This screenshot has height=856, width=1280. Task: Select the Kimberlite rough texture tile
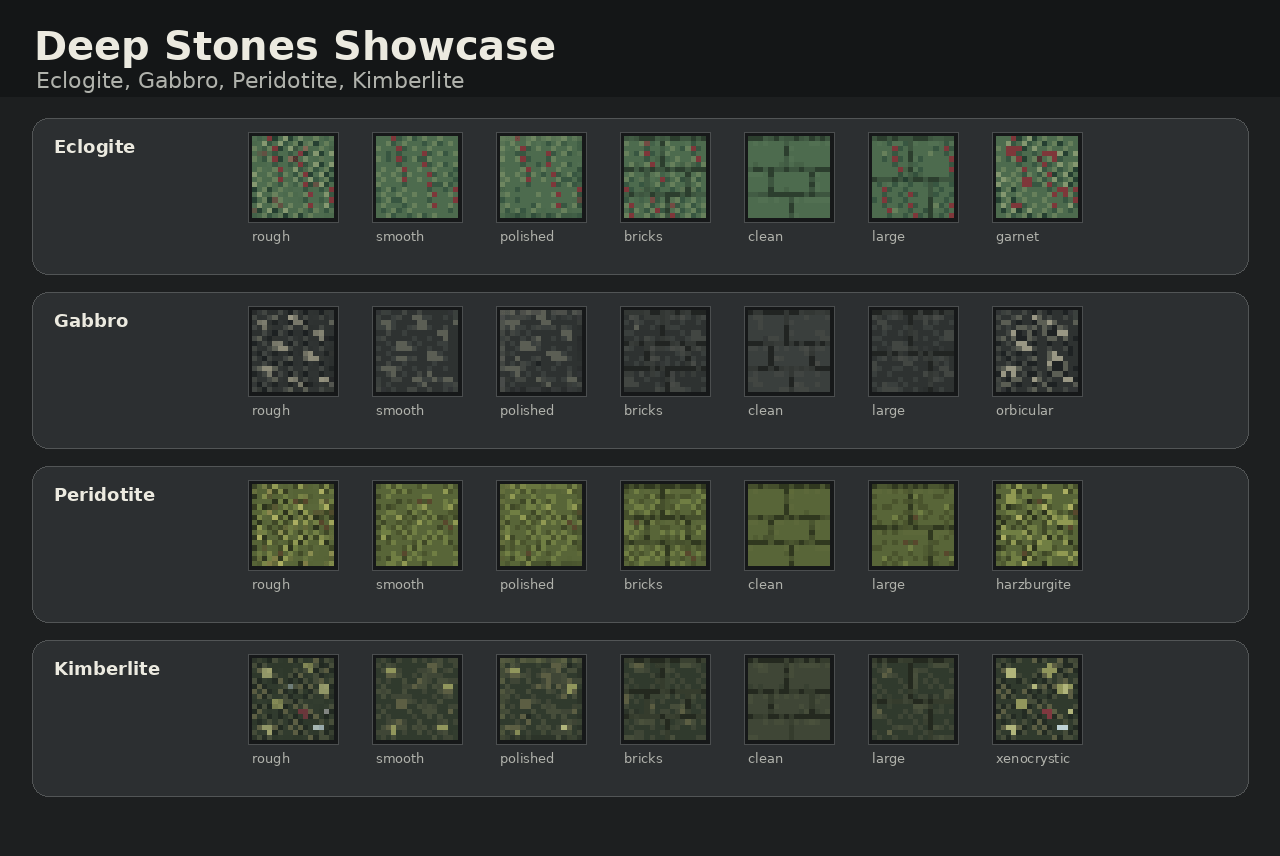293,699
